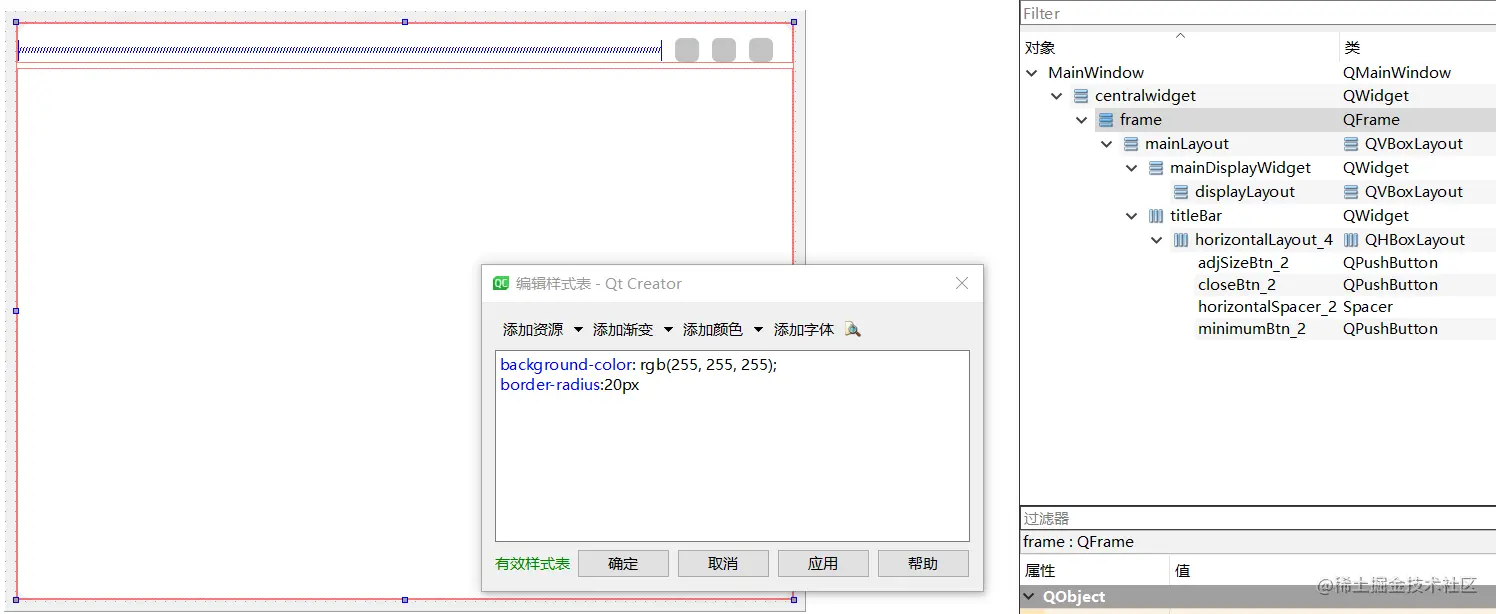
Task: Click the 应用 (Apply) button
Action: 822,562
